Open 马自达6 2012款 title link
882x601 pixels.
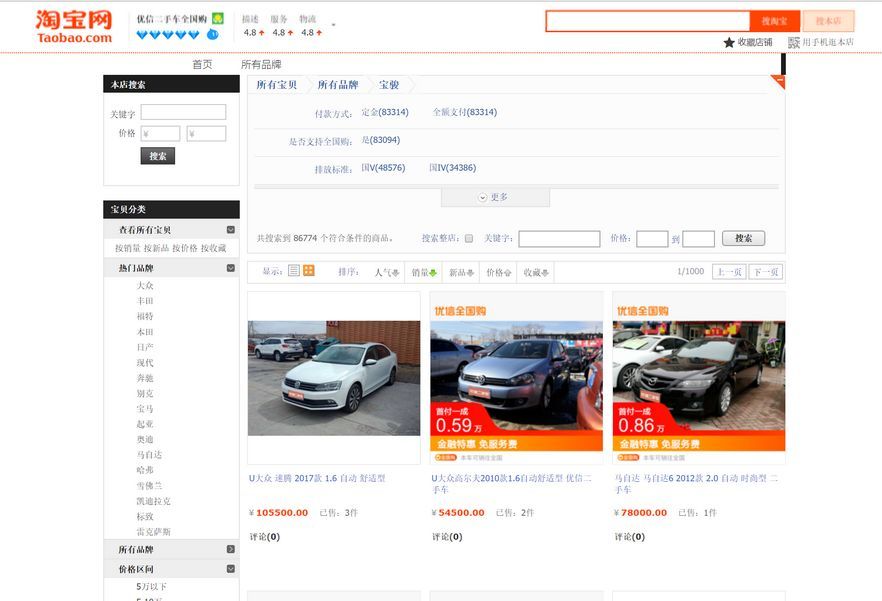tap(696, 484)
